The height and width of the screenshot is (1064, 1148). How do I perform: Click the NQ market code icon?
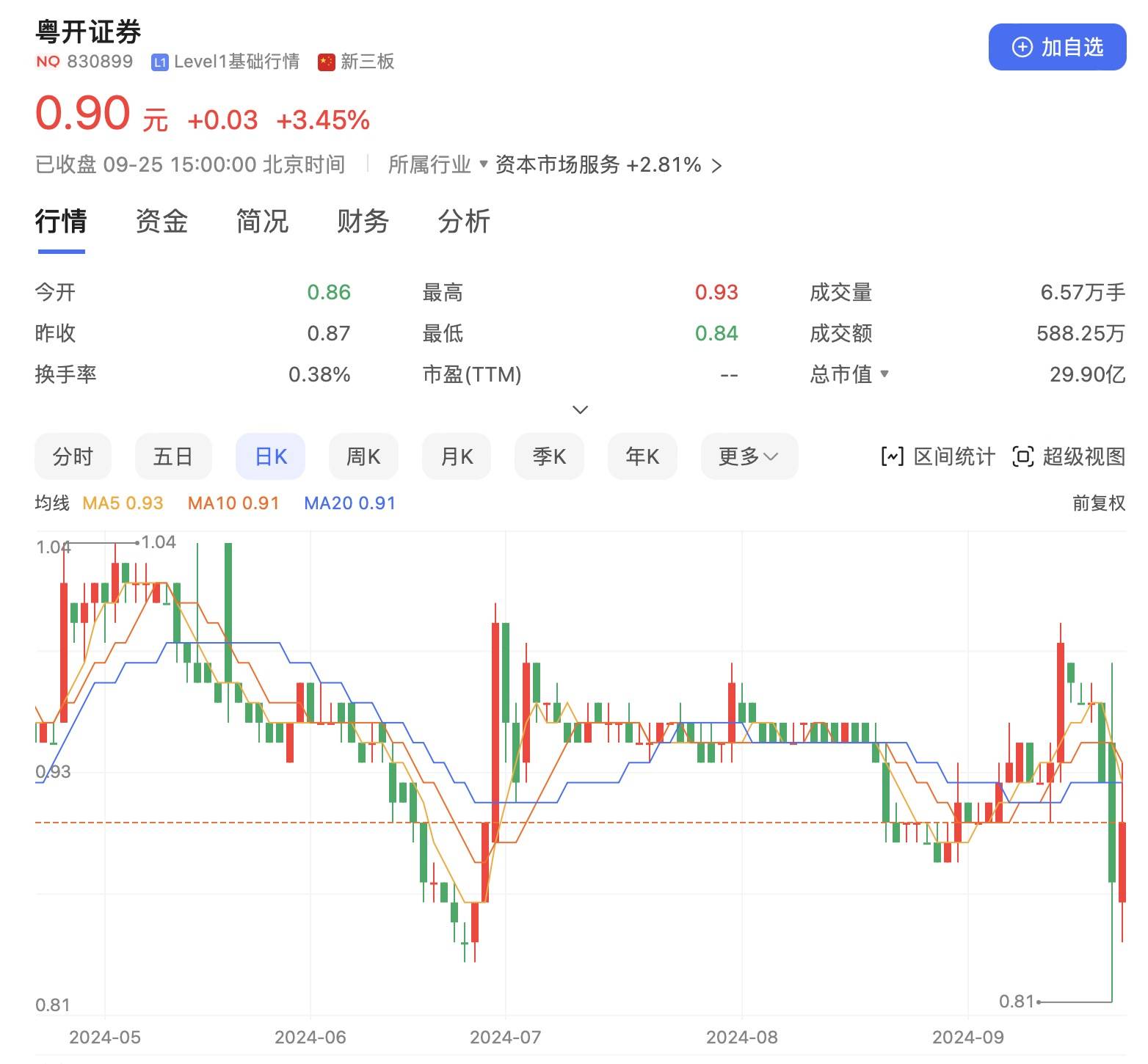[x=48, y=62]
